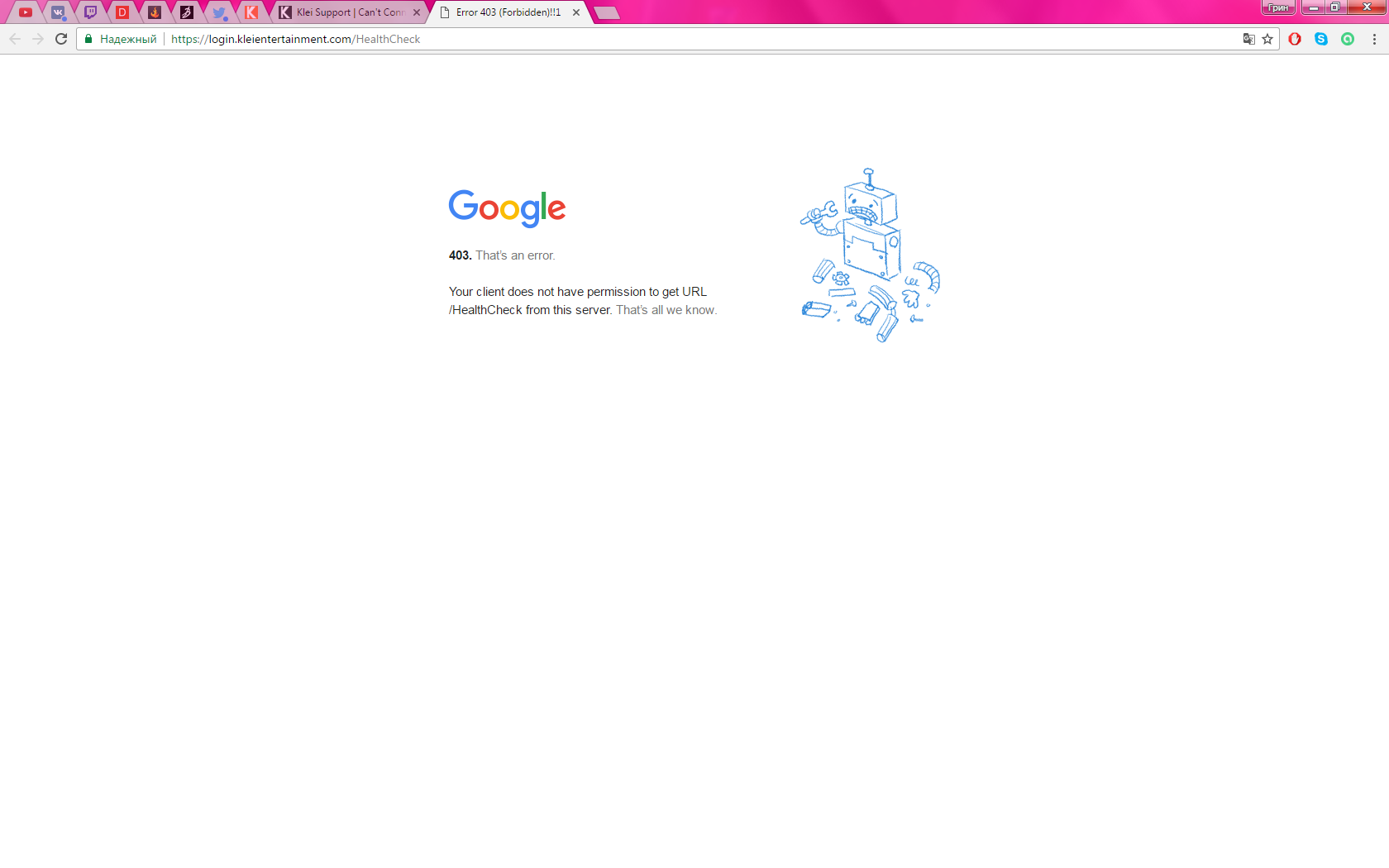Switch to the Twitch pinned tab
1389x868 pixels.
pyautogui.click(x=90, y=12)
